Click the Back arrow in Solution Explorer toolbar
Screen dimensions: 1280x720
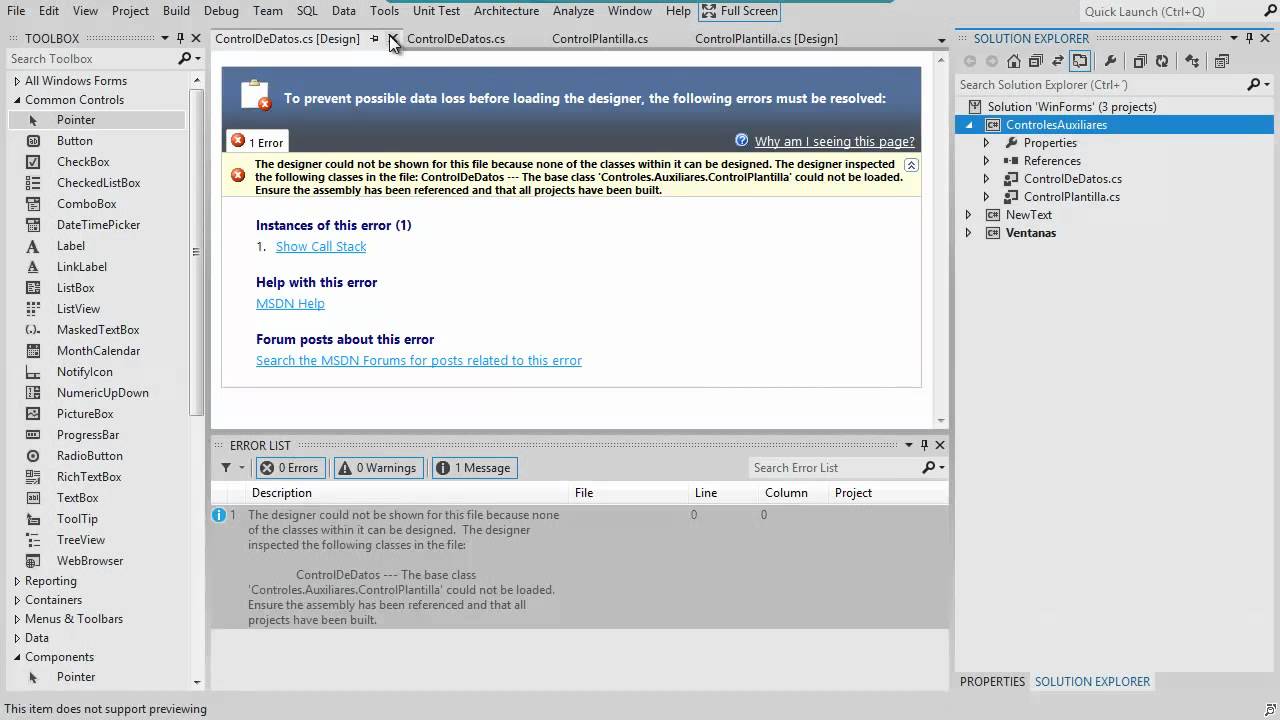click(x=969, y=61)
